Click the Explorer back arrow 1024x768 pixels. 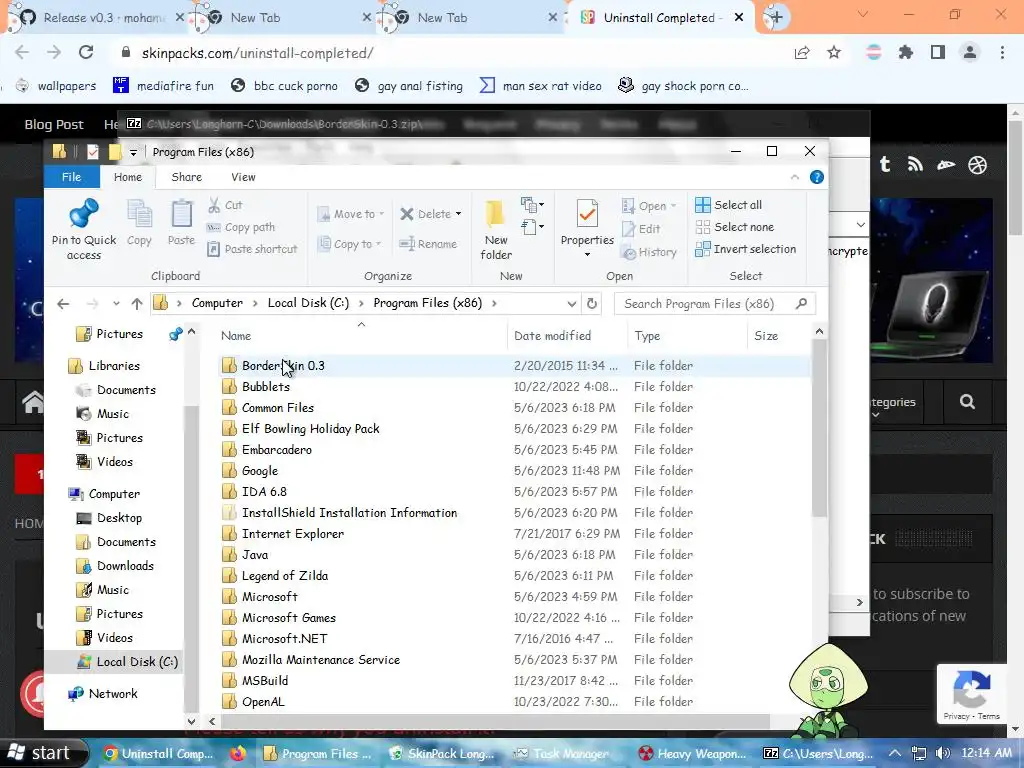point(63,304)
